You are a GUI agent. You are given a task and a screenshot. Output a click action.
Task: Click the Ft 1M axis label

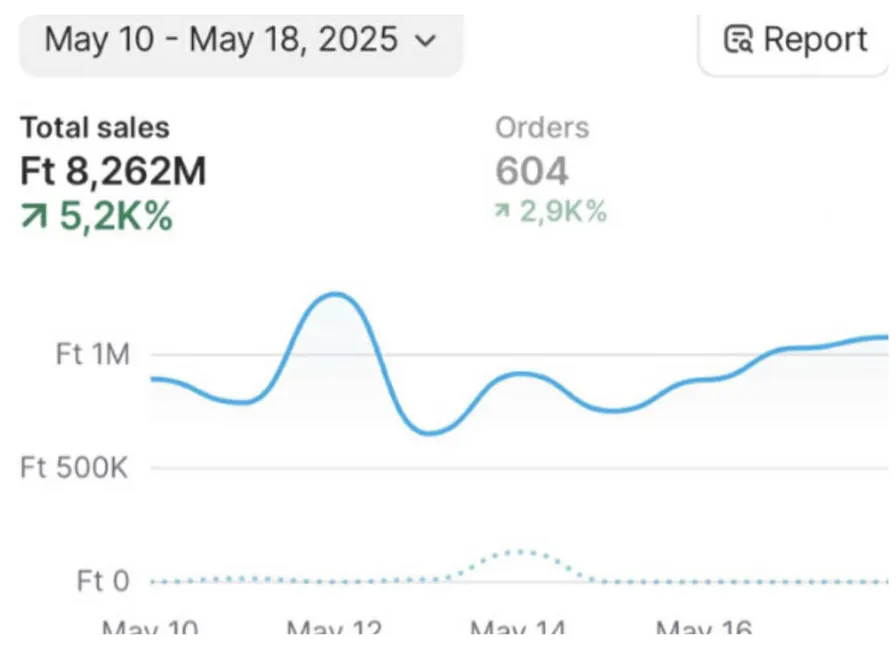tap(93, 354)
